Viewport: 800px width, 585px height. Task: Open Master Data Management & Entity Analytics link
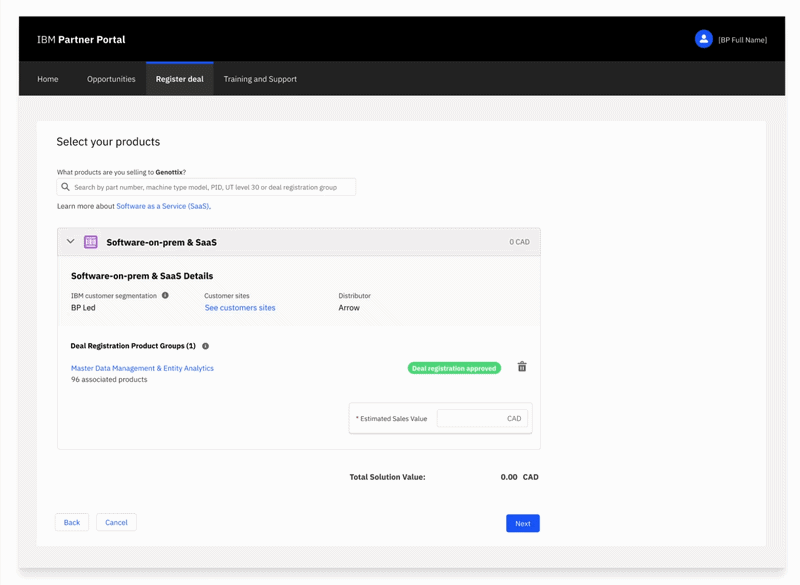142,368
